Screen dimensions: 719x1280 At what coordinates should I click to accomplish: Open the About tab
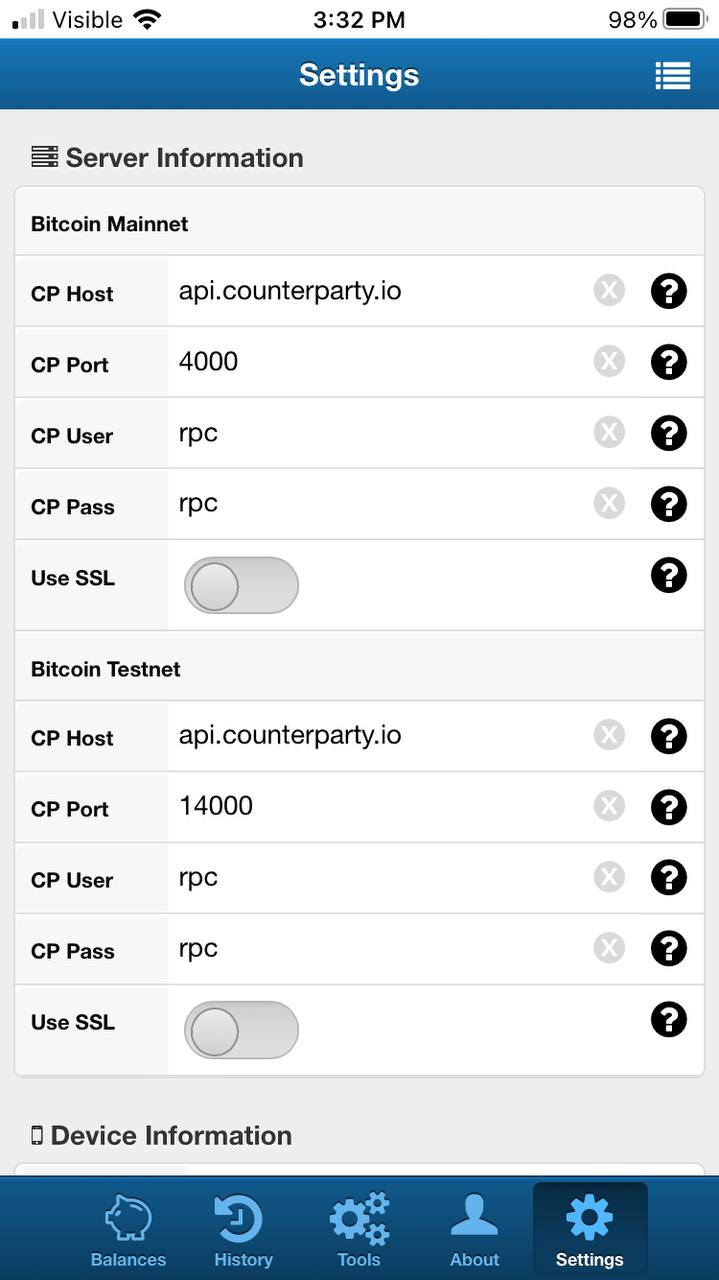tap(474, 1230)
